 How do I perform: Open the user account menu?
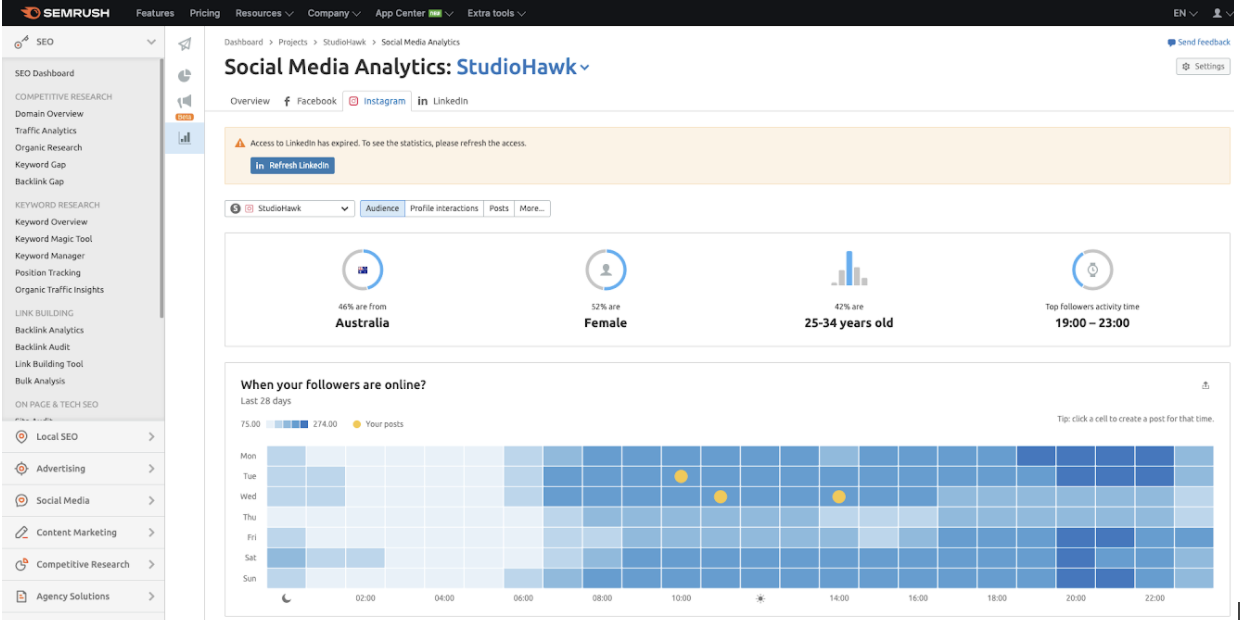coord(1221,13)
